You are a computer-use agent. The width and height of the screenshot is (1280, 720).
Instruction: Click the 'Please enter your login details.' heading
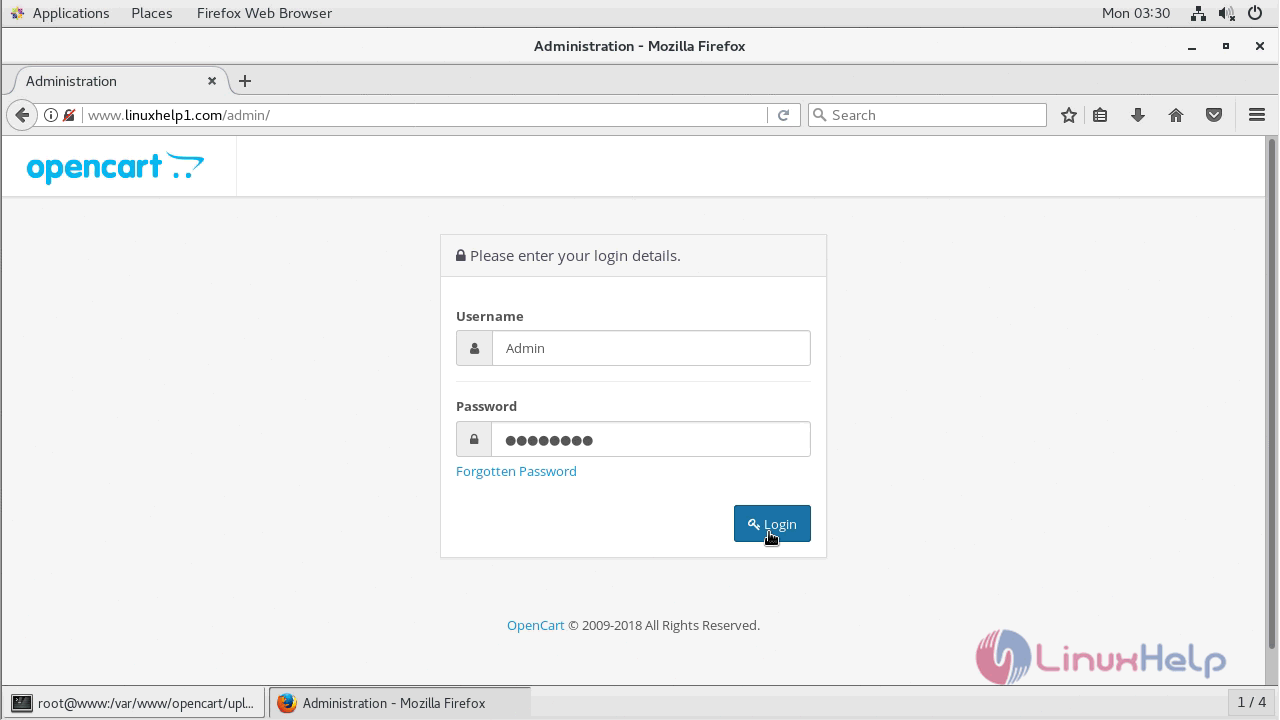[x=575, y=256]
